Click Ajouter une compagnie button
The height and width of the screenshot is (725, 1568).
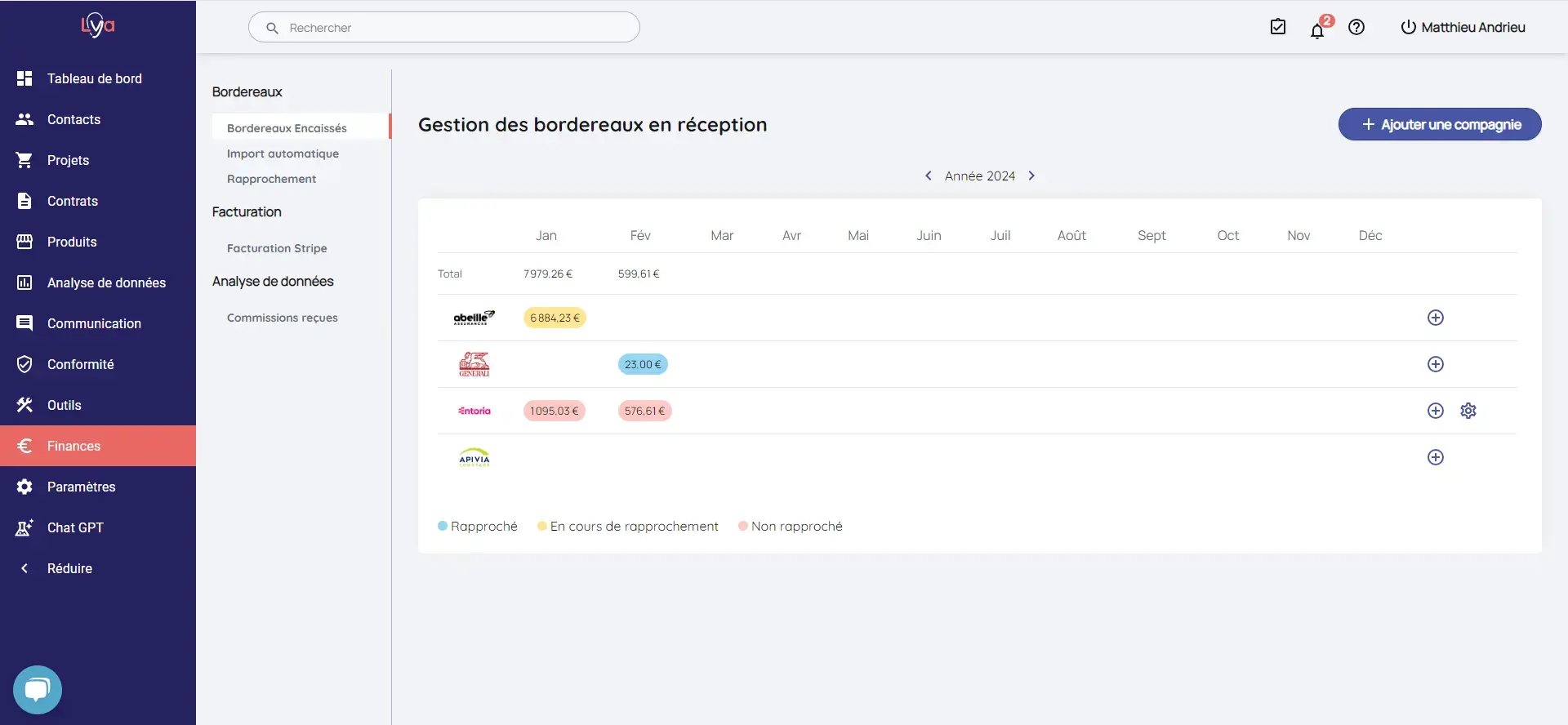click(1440, 124)
